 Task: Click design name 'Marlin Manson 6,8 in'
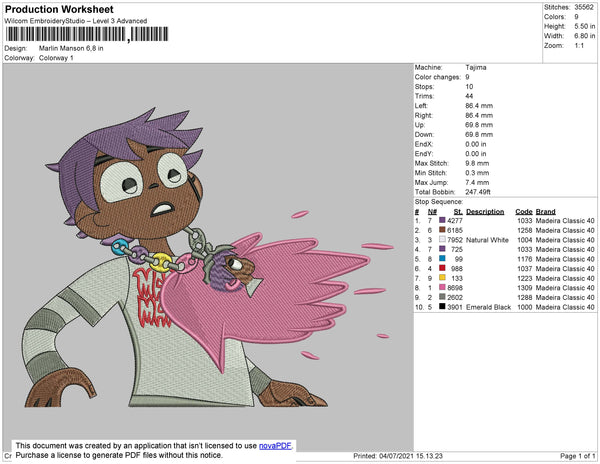tap(71, 48)
